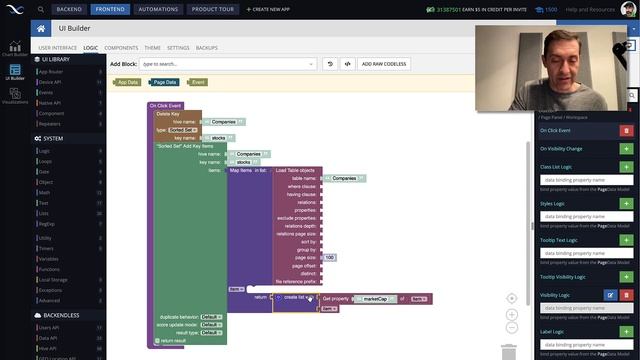Center the workspace with the crosshair icon

click(512, 299)
